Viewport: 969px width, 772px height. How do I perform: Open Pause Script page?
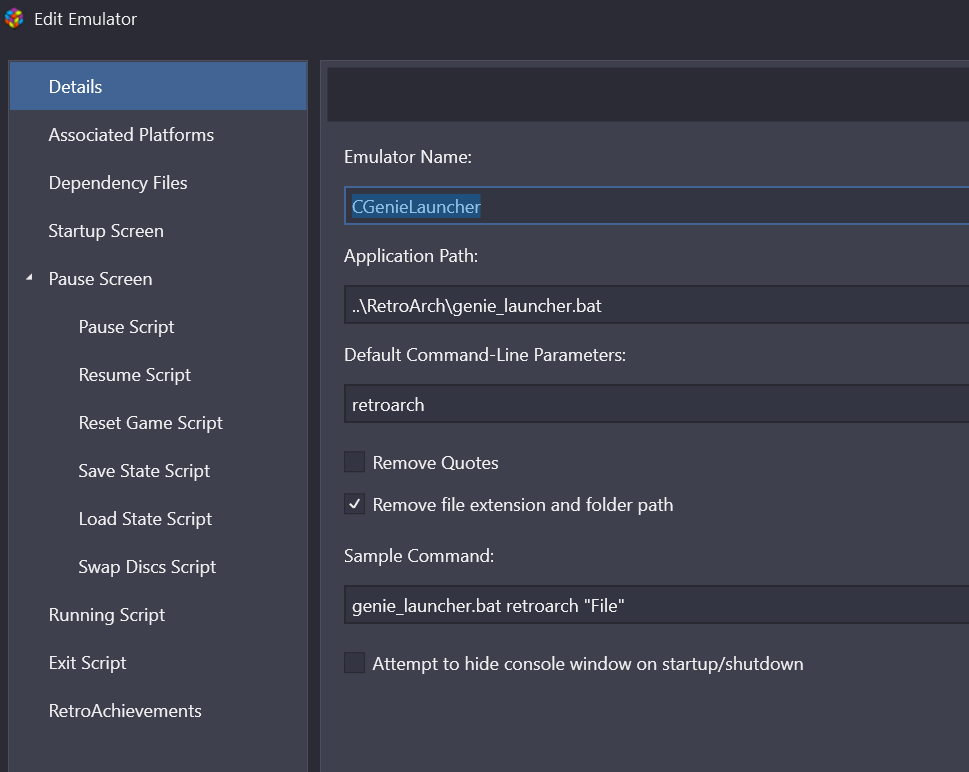click(x=158, y=327)
